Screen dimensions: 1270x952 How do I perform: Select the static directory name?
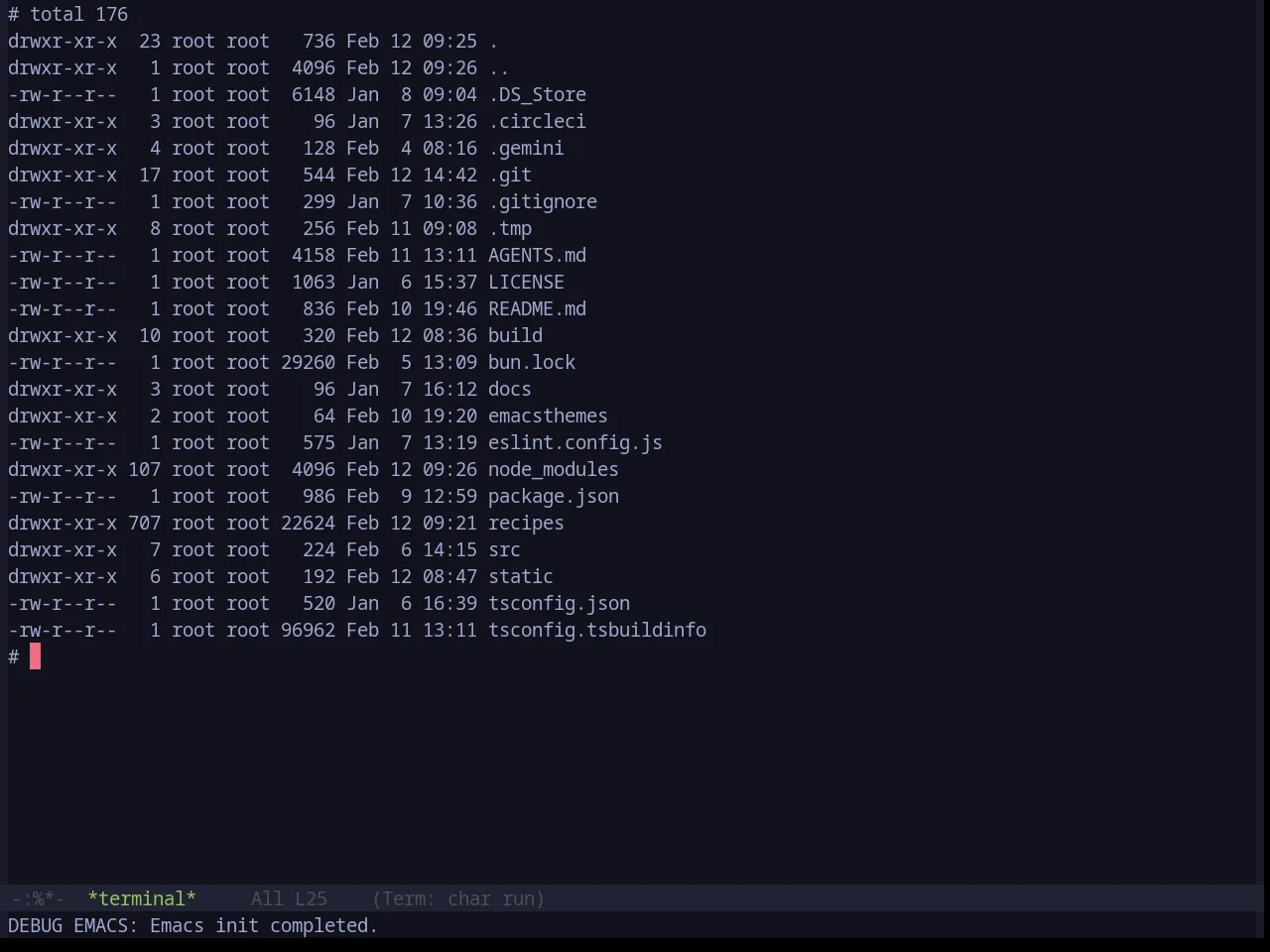pos(521,576)
